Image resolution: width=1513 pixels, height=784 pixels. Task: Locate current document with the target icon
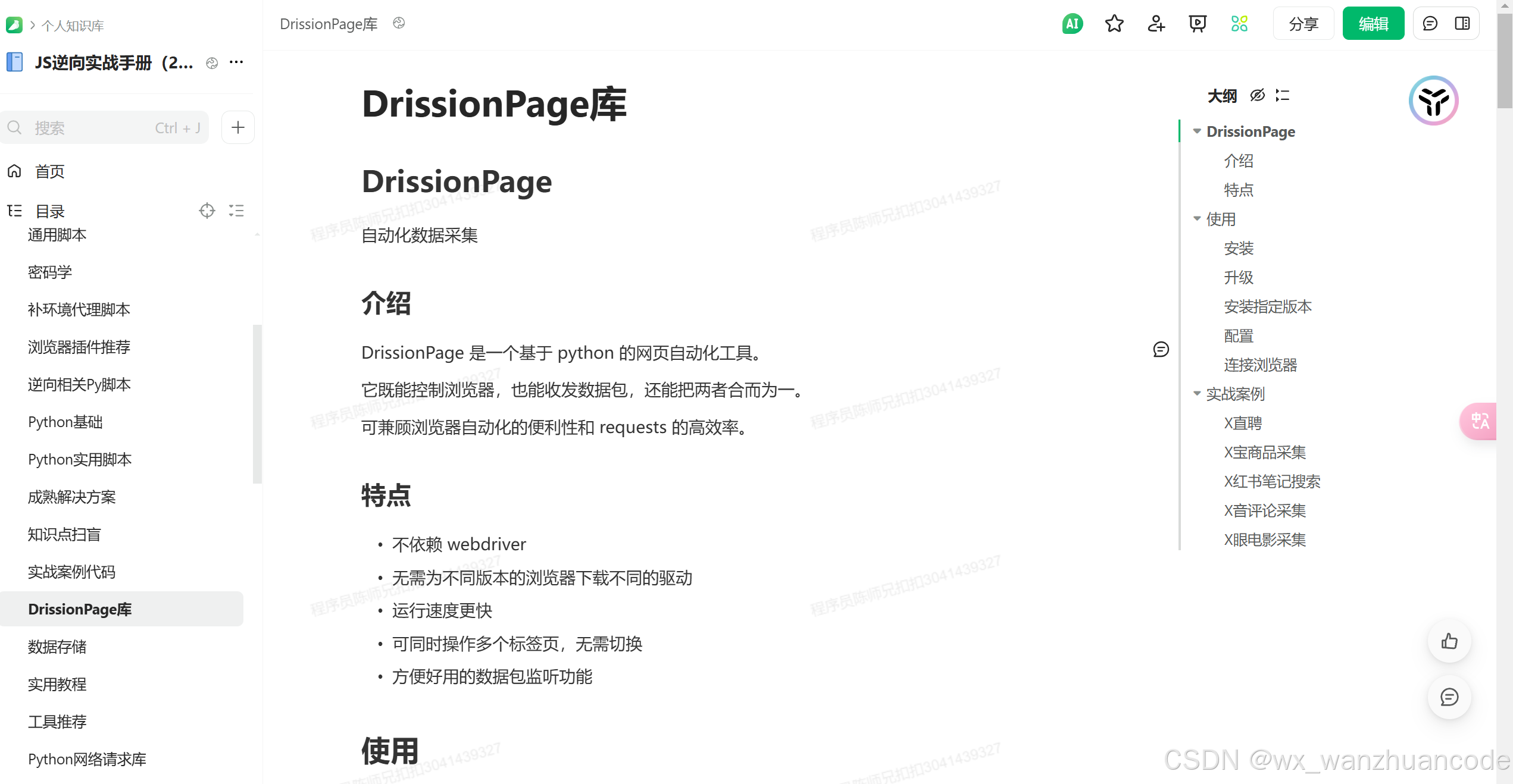(x=207, y=211)
